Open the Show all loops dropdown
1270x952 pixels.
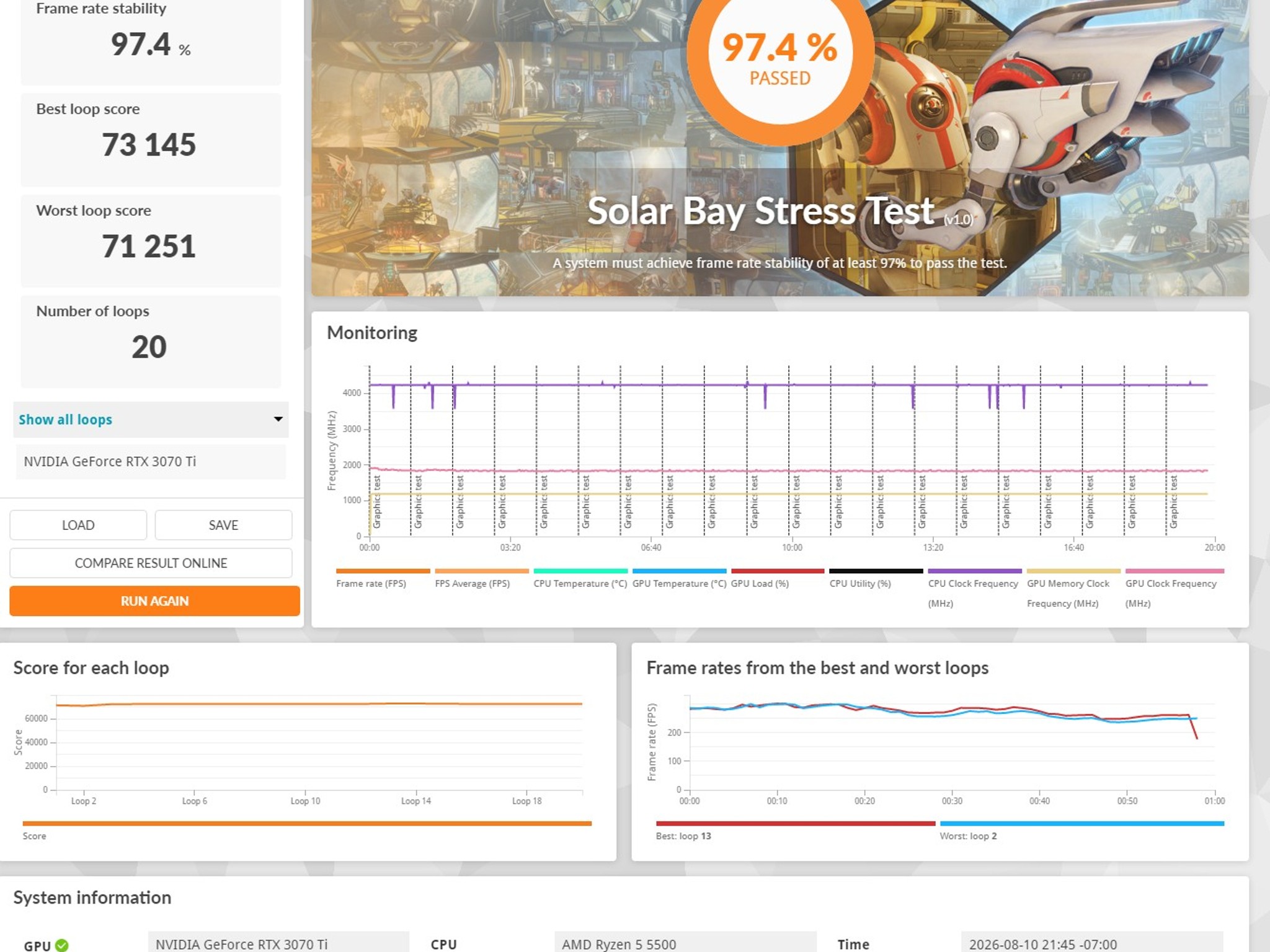click(151, 420)
